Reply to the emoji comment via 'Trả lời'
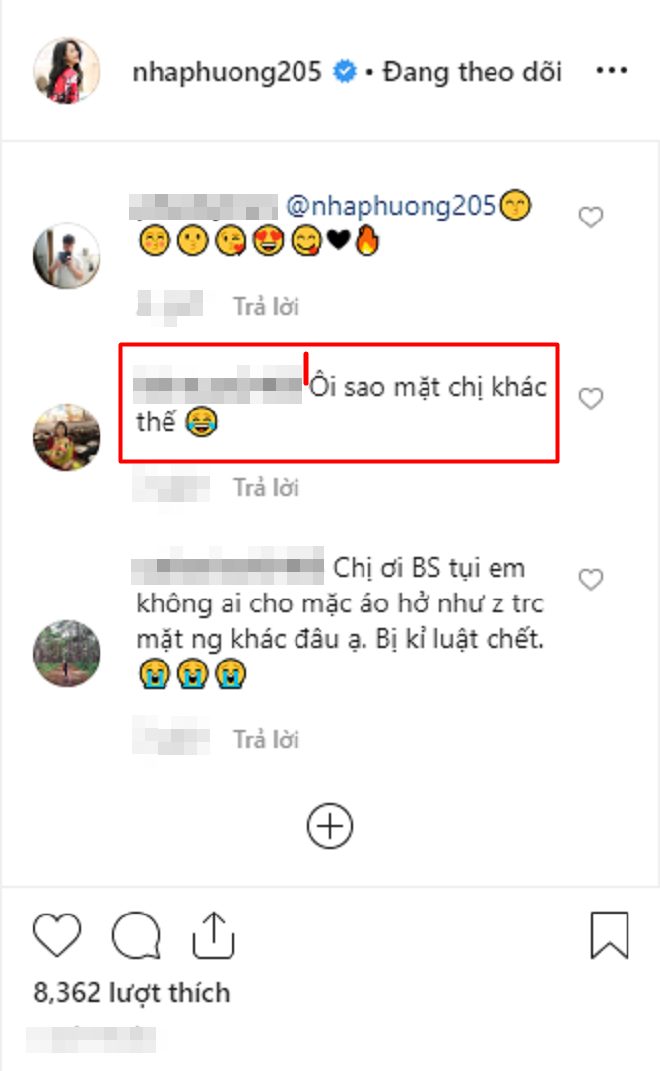The height and width of the screenshot is (1071, 660). 266,306
